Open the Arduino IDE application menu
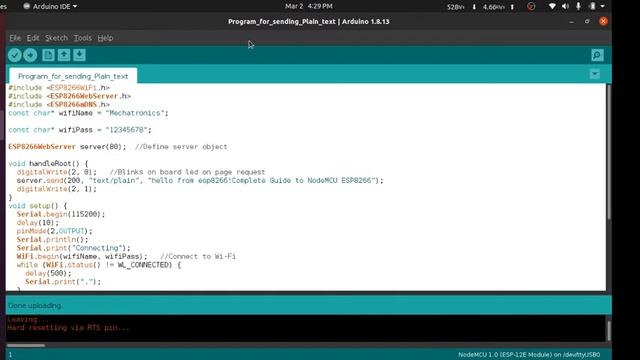 50,6
